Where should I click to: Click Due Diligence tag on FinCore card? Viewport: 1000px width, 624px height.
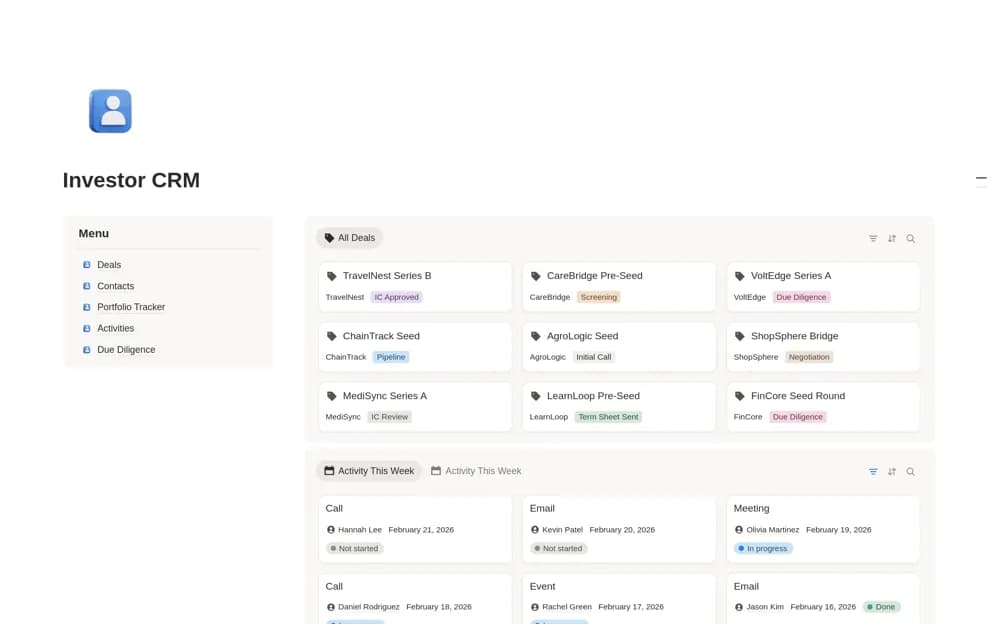798,417
